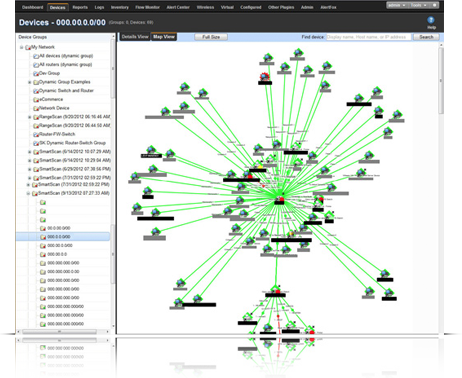This screenshot has height=378, width=462.
Task: Select the central hub node on the map
Action: (x=279, y=199)
